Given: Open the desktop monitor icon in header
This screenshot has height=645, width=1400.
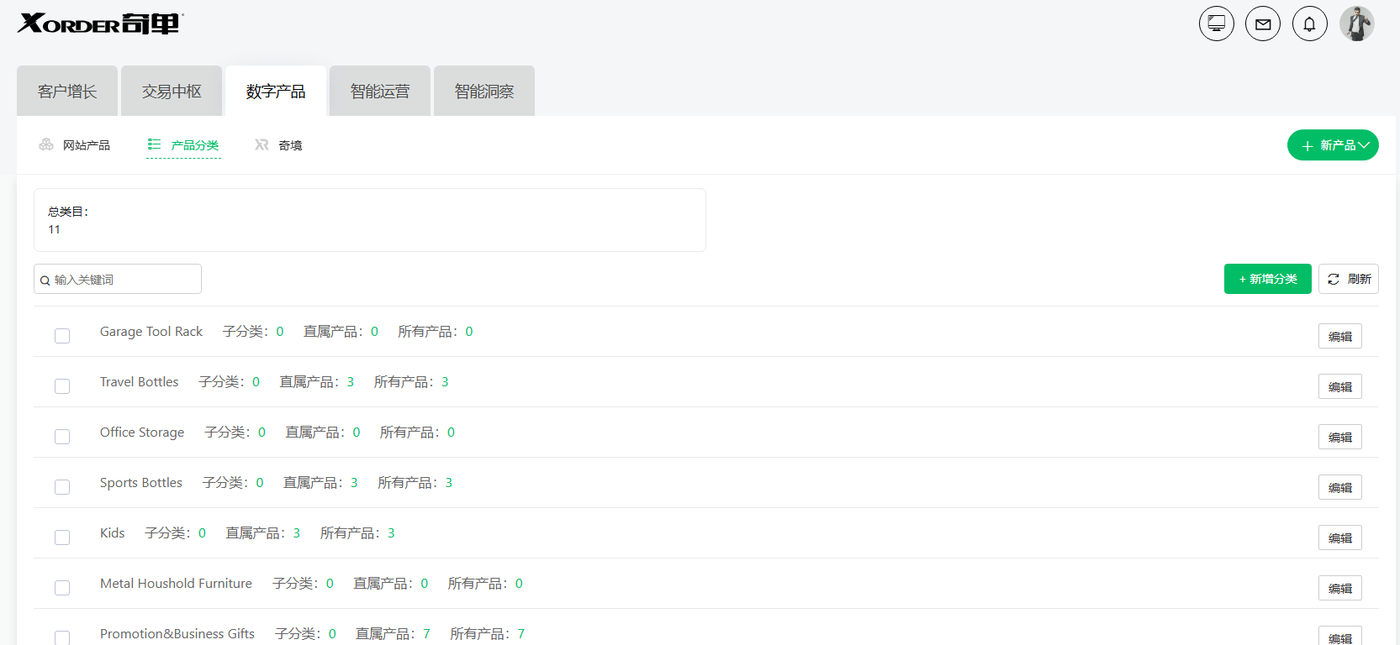Looking at the screenshot, I should click(x=1216, y=24).
